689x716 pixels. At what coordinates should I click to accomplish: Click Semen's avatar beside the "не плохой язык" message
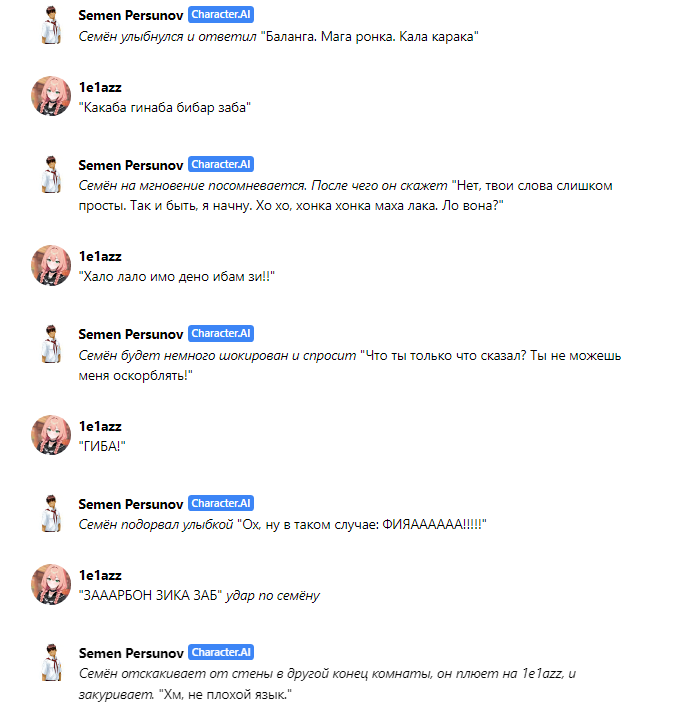coord(51,663)
